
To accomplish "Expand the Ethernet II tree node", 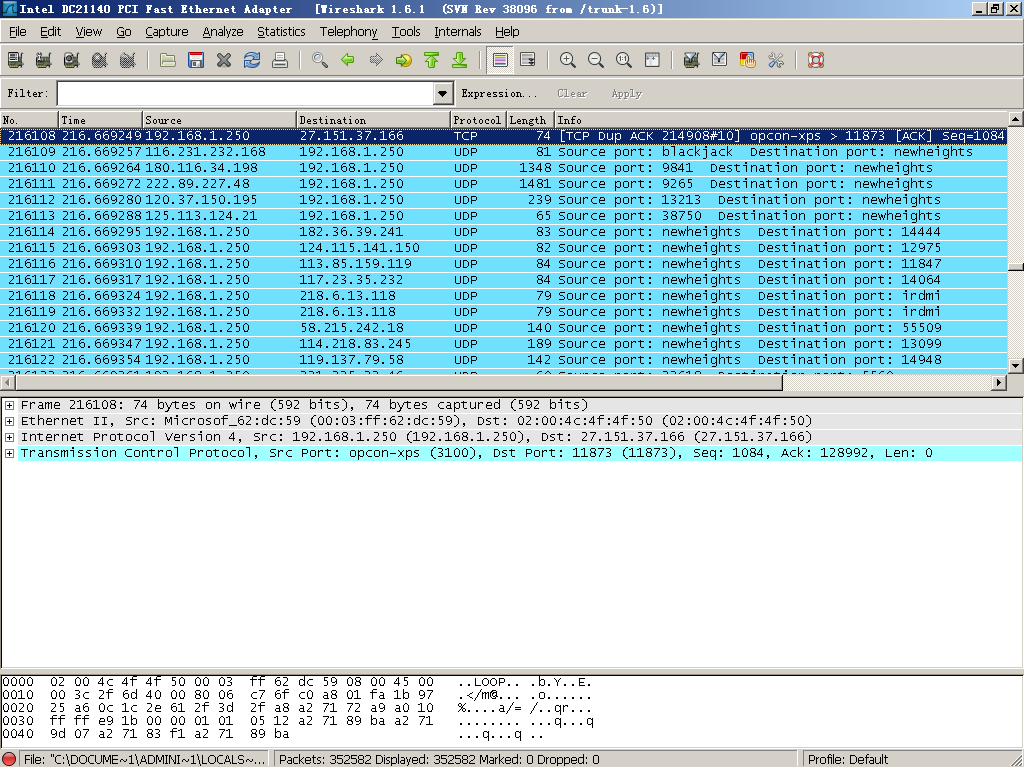I will pos(9,421).
